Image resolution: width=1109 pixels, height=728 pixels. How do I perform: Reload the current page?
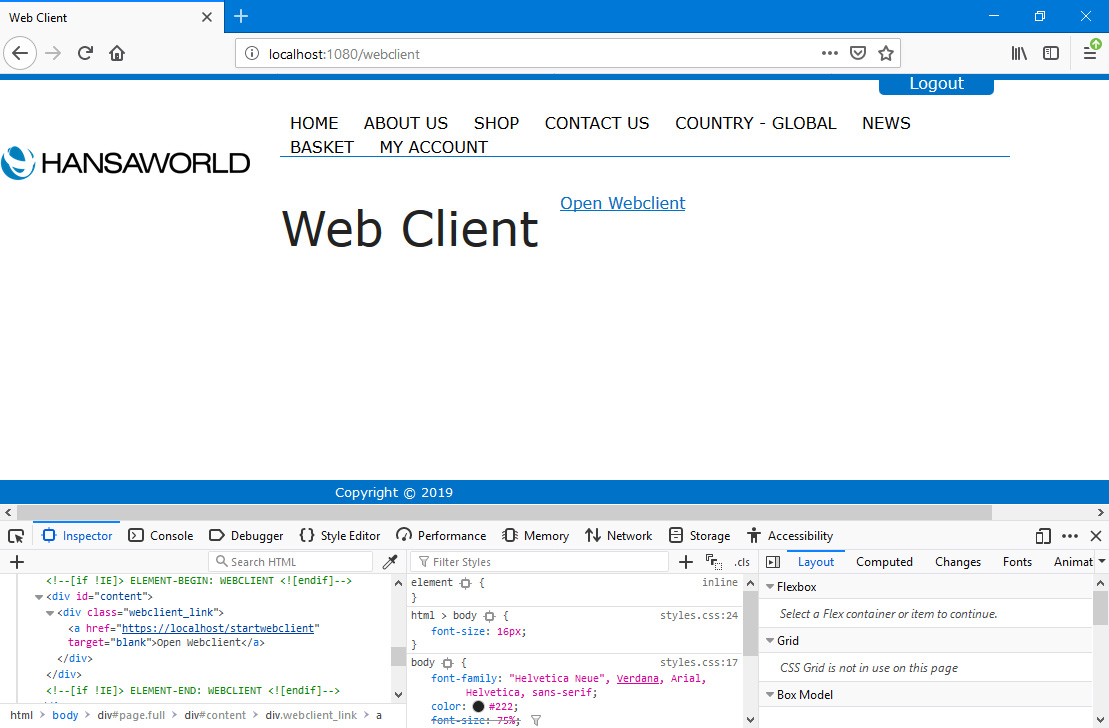click(86, 54)
